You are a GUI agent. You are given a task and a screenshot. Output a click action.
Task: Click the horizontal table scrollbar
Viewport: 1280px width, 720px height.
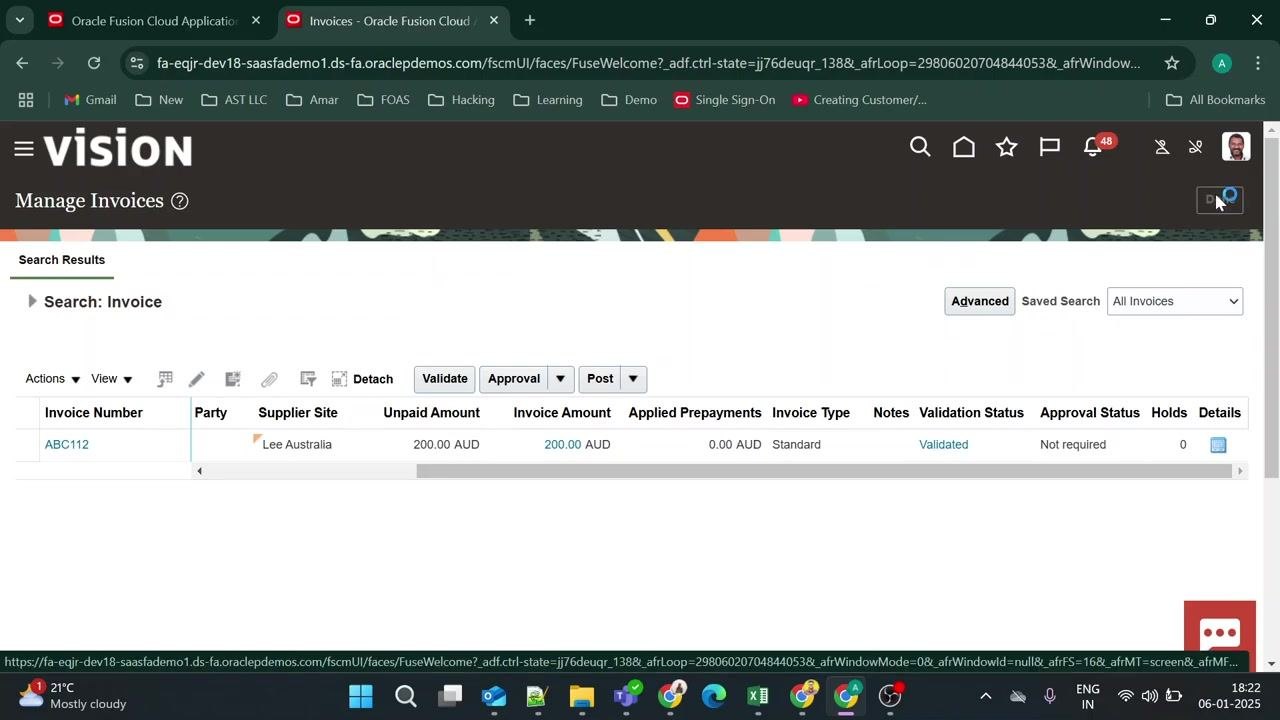pos(824,471)
